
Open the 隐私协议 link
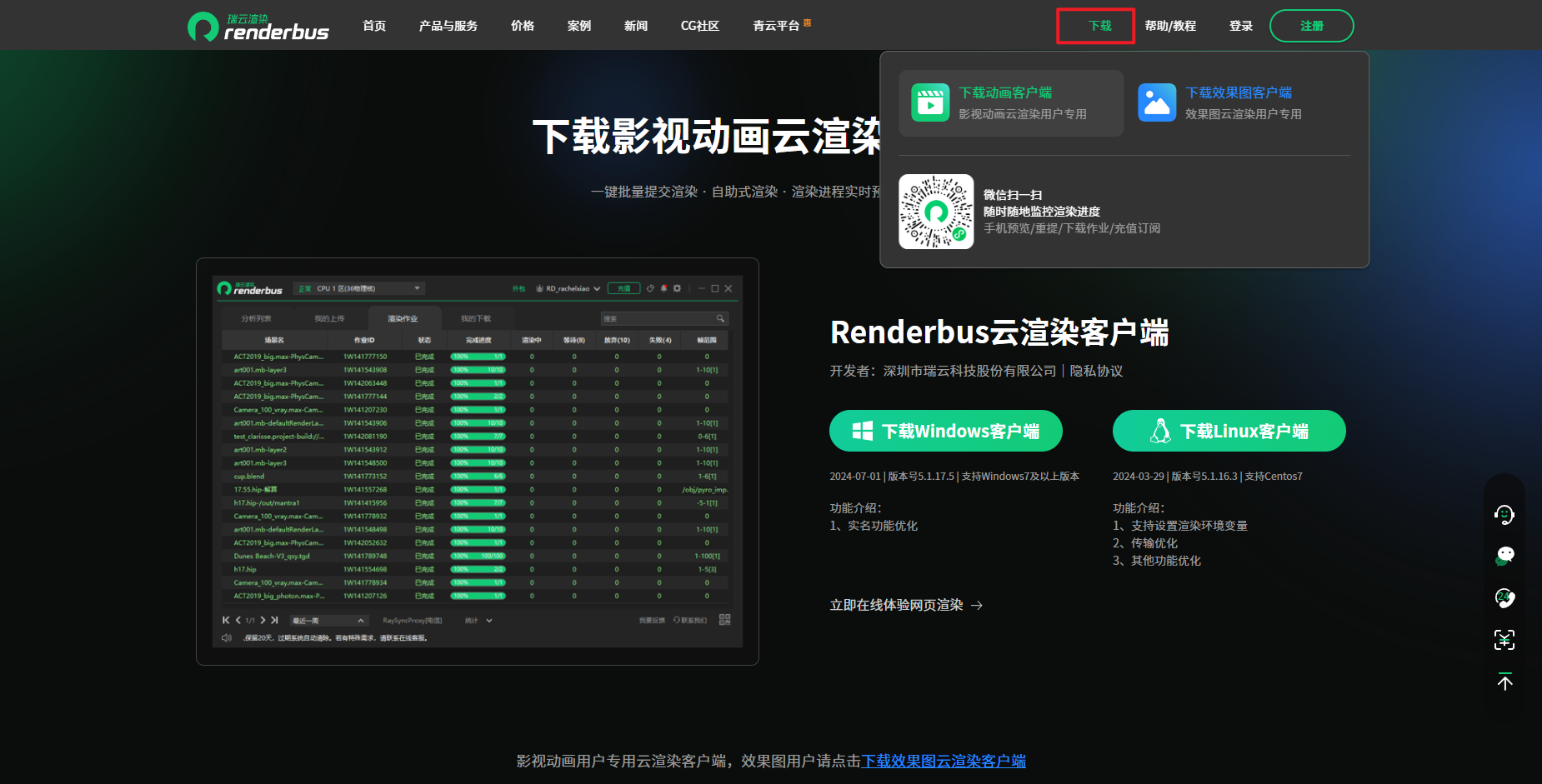point(1096,371)
